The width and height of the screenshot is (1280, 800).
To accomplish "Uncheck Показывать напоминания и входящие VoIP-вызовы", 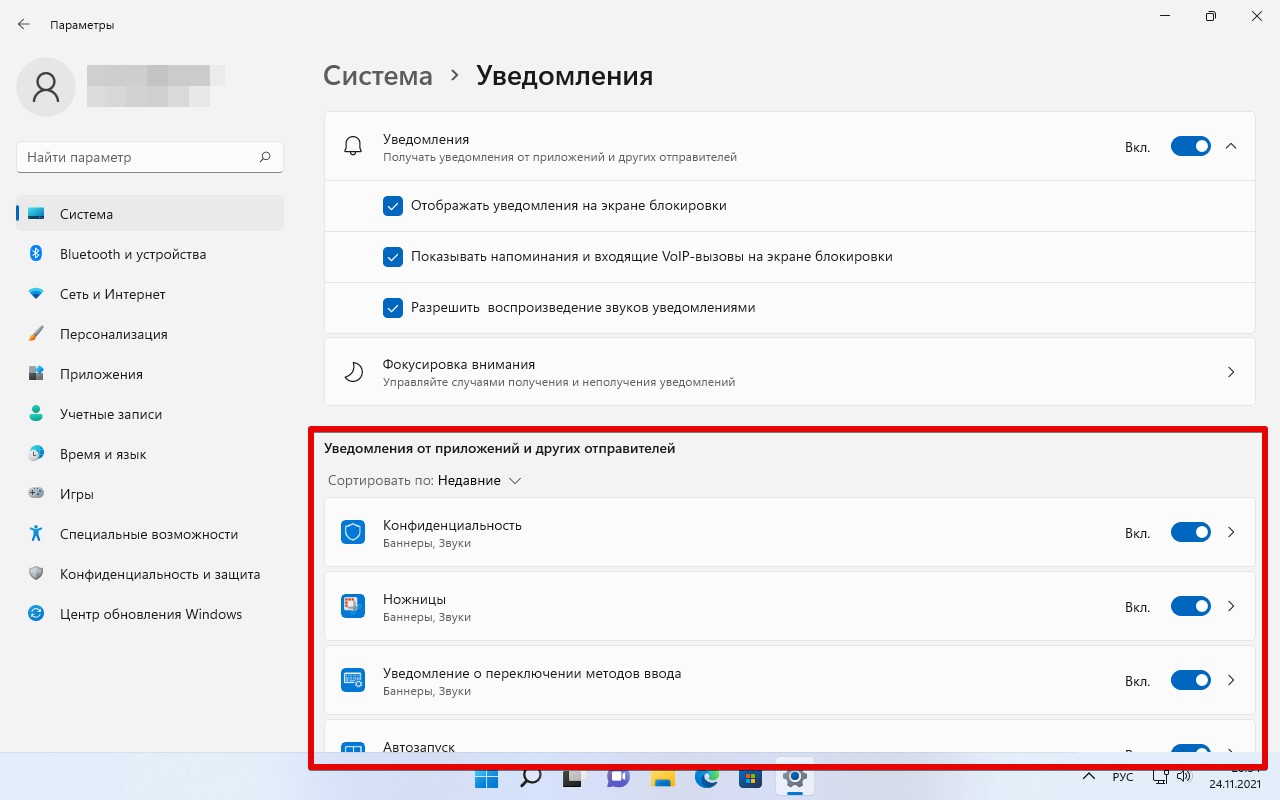I will tap(393, 257).
